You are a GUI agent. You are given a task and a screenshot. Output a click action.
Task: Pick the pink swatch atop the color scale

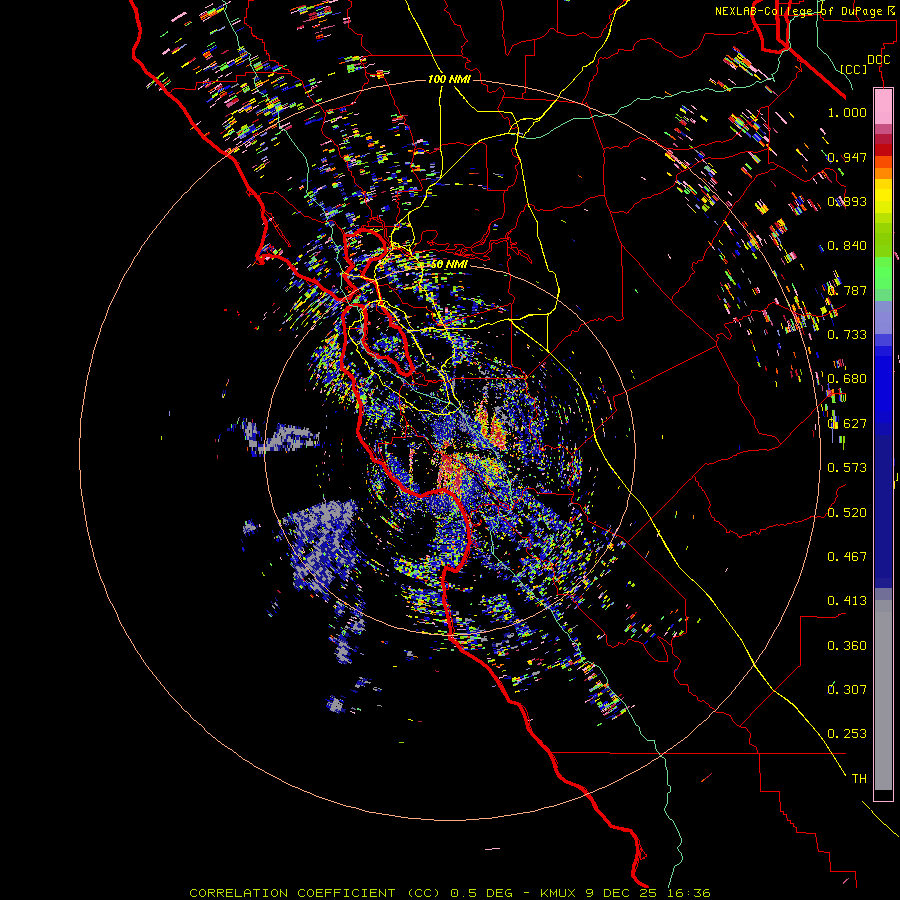point(883,106)
